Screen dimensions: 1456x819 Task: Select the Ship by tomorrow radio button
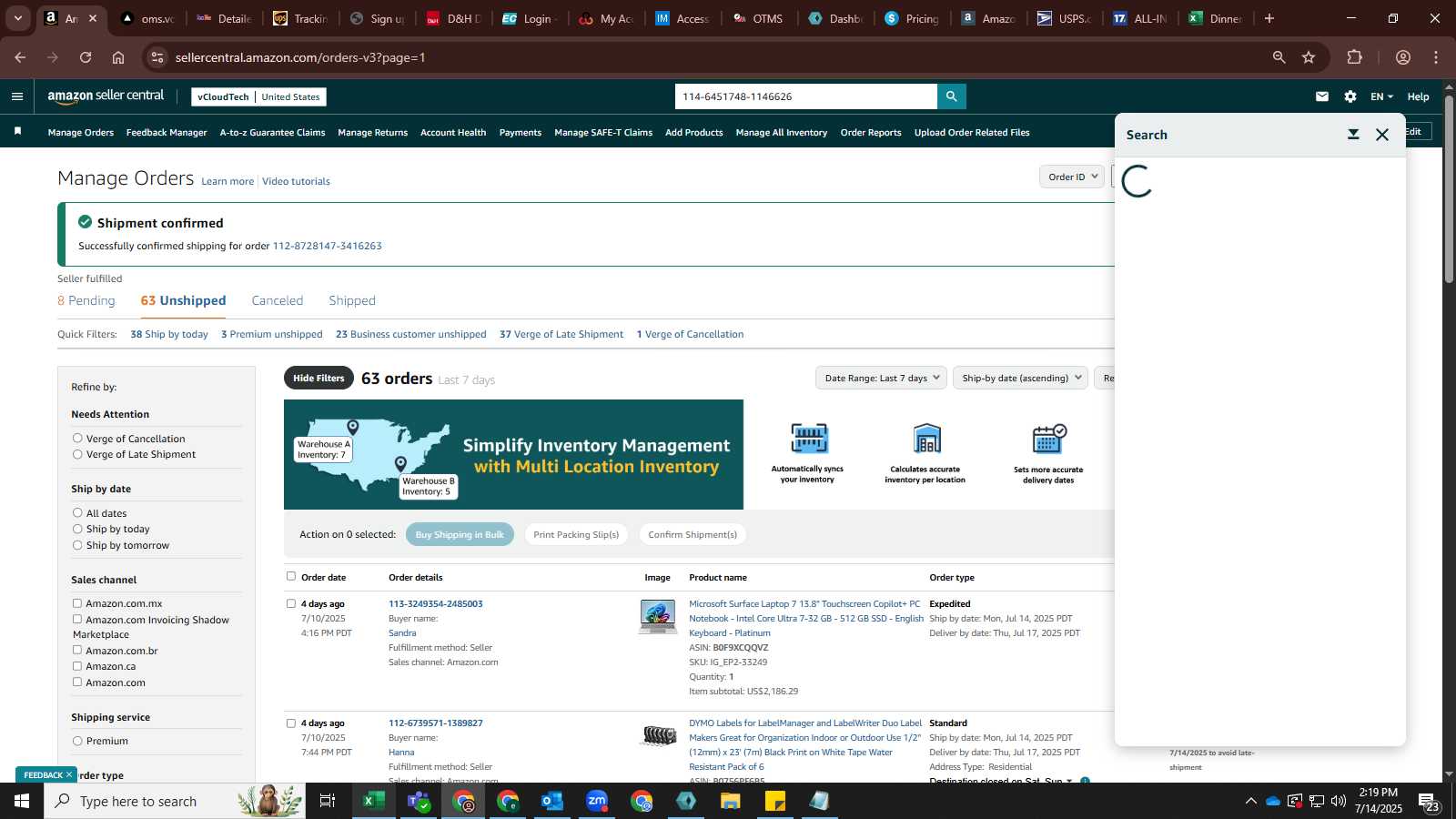click(x=77, y=545)
